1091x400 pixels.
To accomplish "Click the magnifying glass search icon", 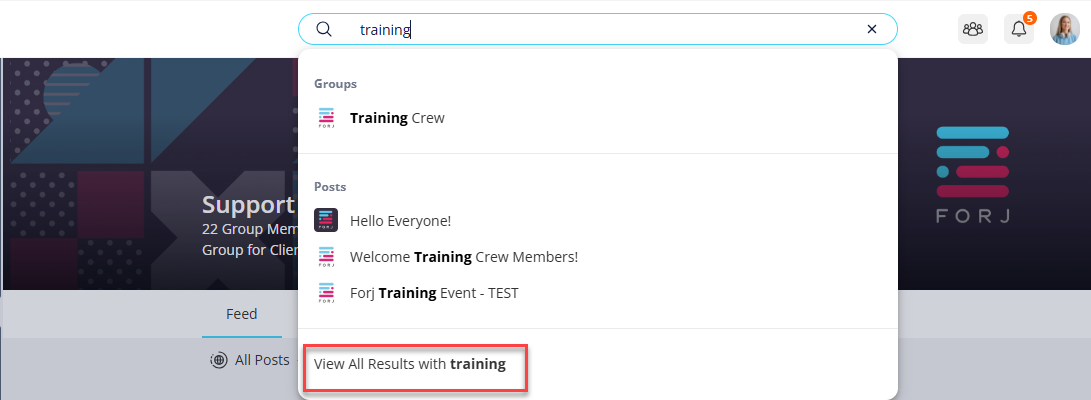I will pos(324,29).
